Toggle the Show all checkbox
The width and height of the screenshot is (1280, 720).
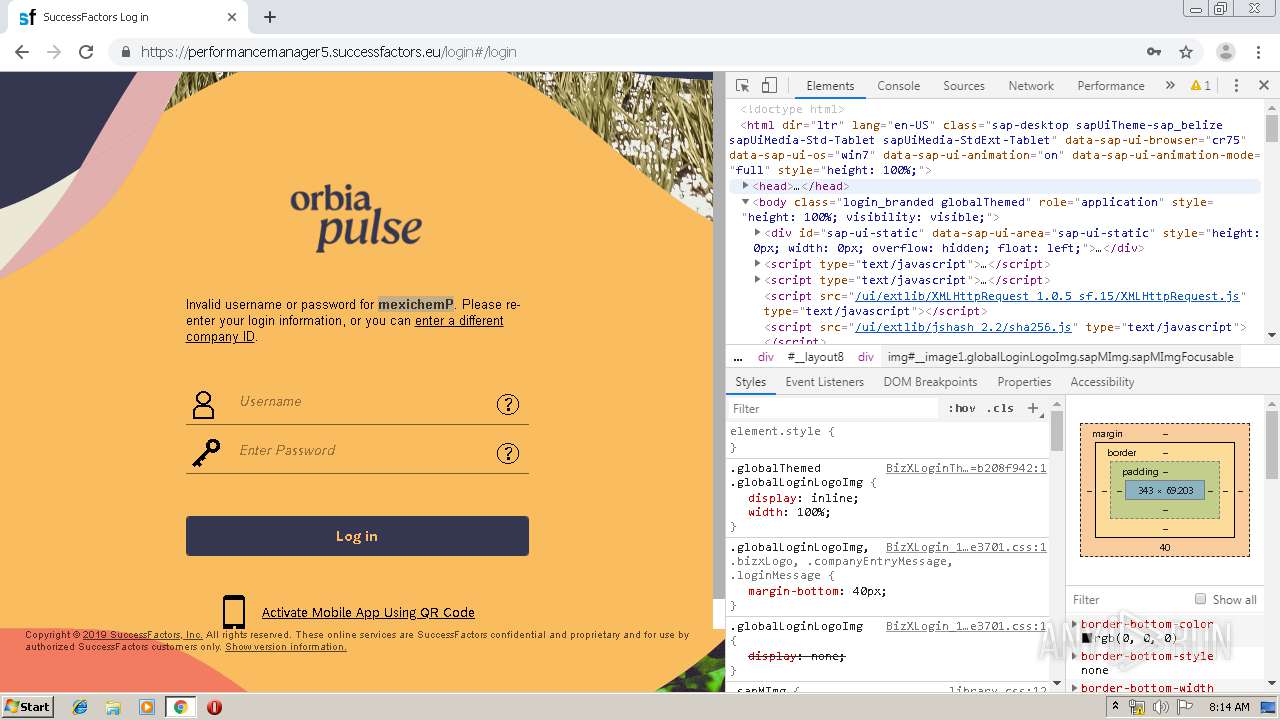[1200, 599]
